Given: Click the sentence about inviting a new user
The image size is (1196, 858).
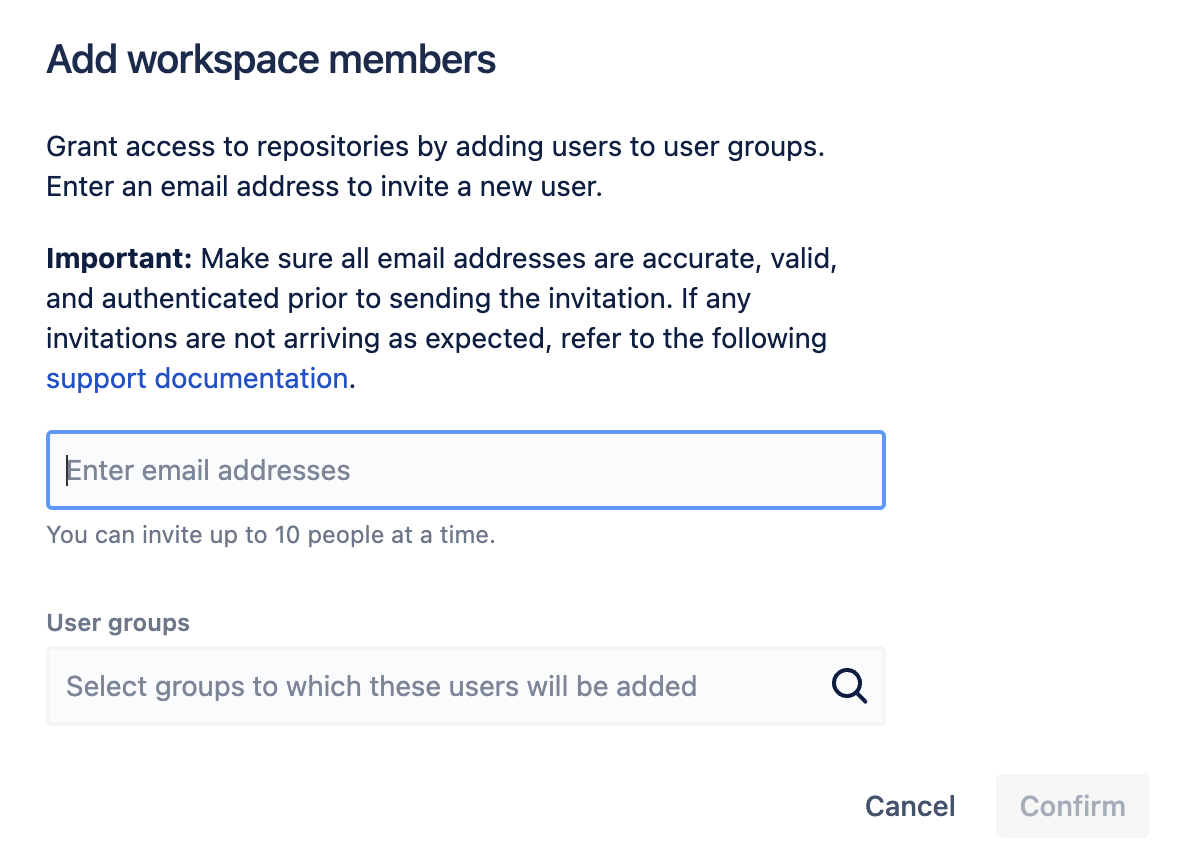Looking at the screenshot, I should pyautogui.click(x=324, y=187).
